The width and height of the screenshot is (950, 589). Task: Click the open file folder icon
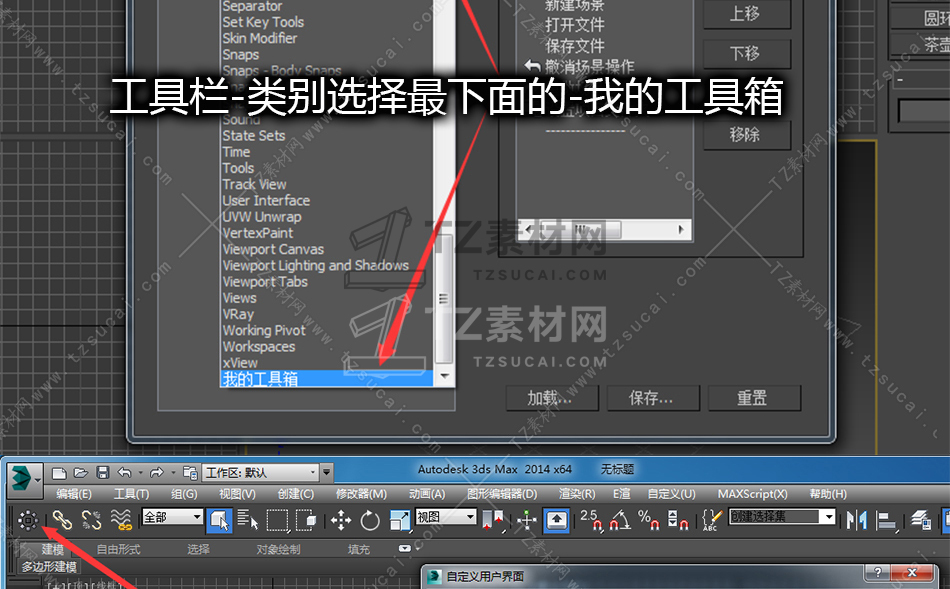click(x=81, y=473)
